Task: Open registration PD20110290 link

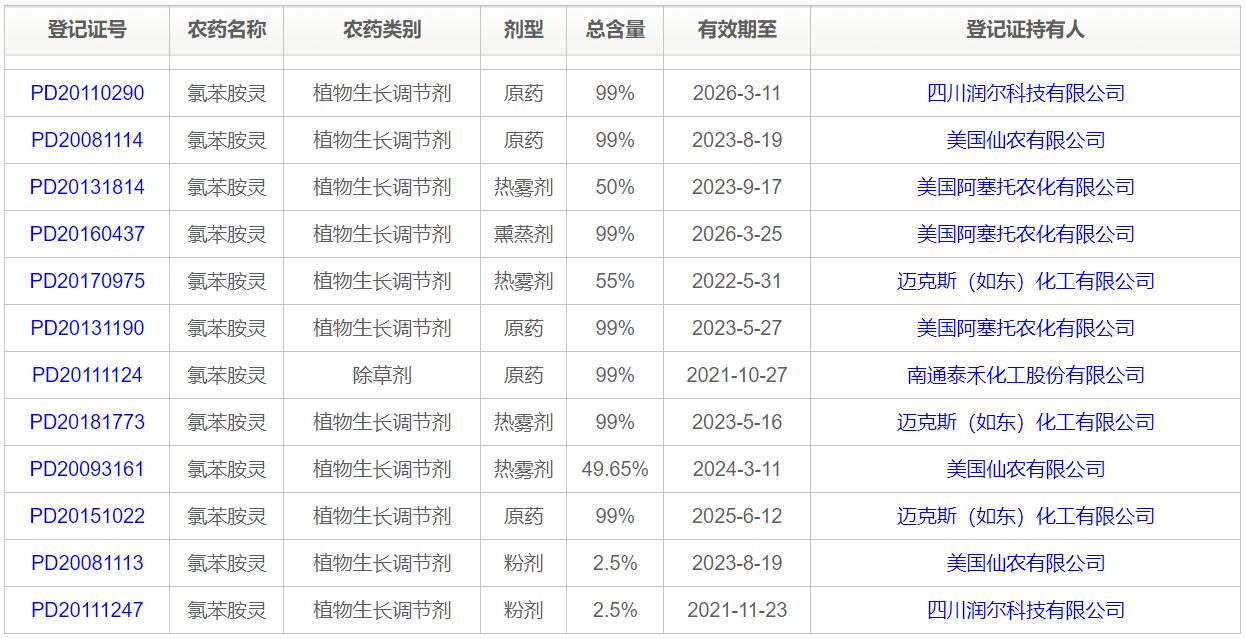Action: tap(87, 93)
